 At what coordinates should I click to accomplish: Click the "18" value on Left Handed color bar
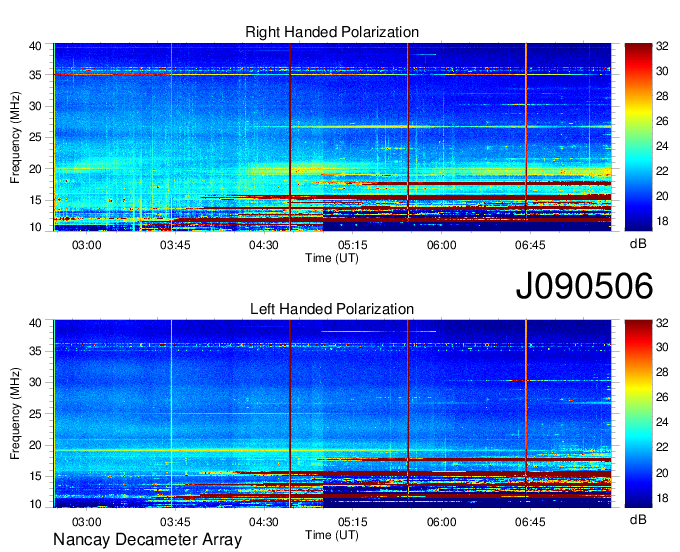click(x=662, y=498)
